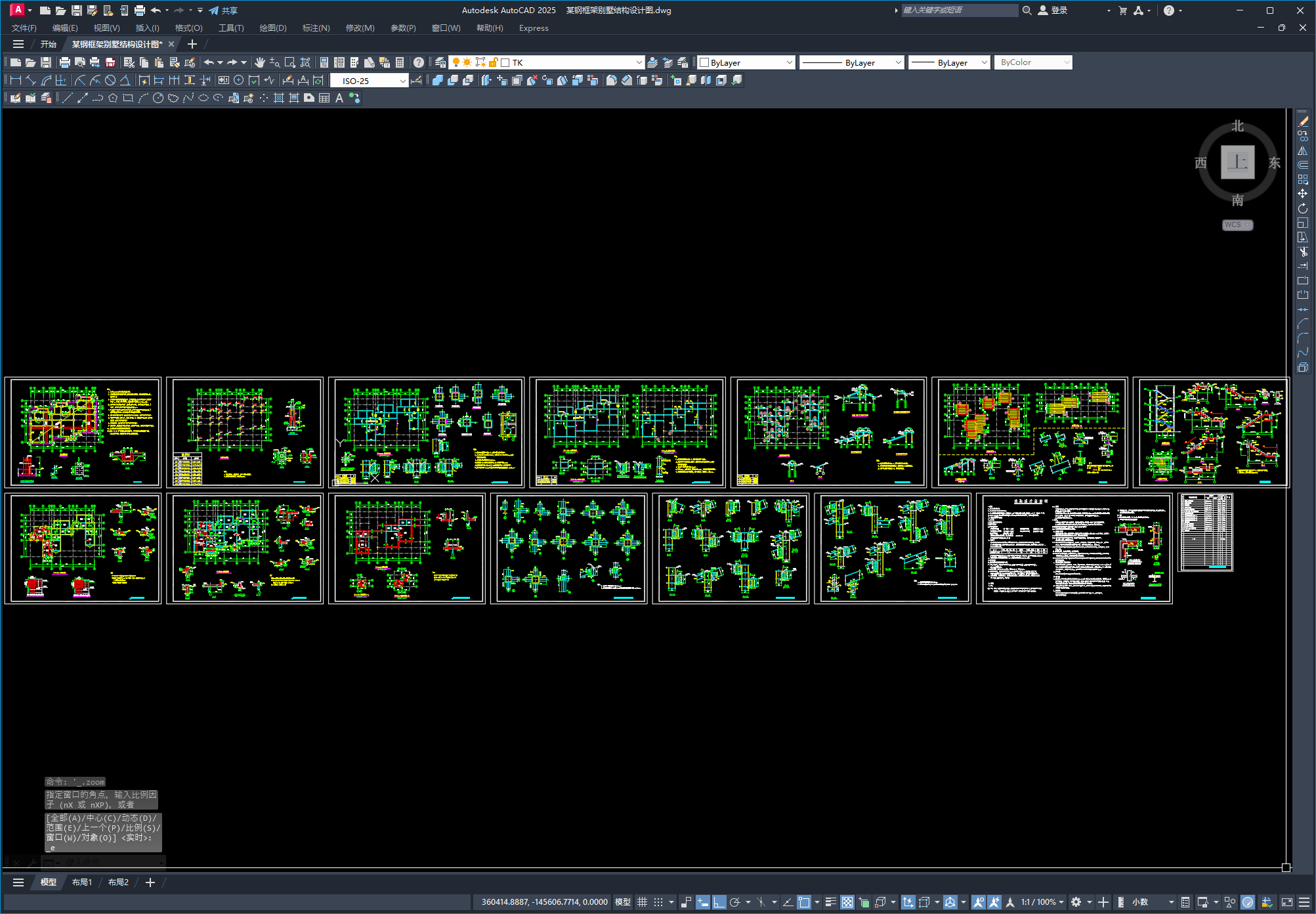Expand the TK layer dropdown
The height and width of the screenshot is (914, 1316).
coord(639,62)
